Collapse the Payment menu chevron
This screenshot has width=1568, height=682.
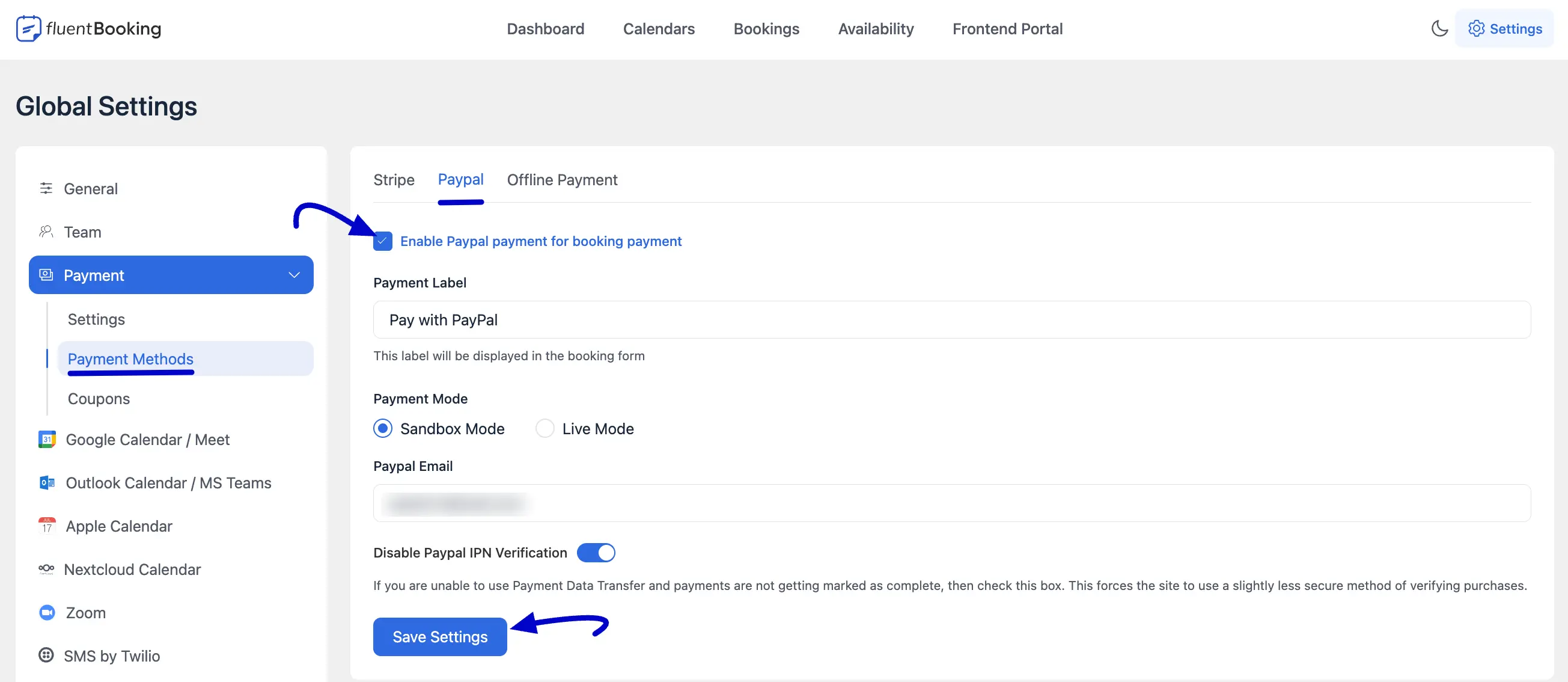click(x=294, y=275)
